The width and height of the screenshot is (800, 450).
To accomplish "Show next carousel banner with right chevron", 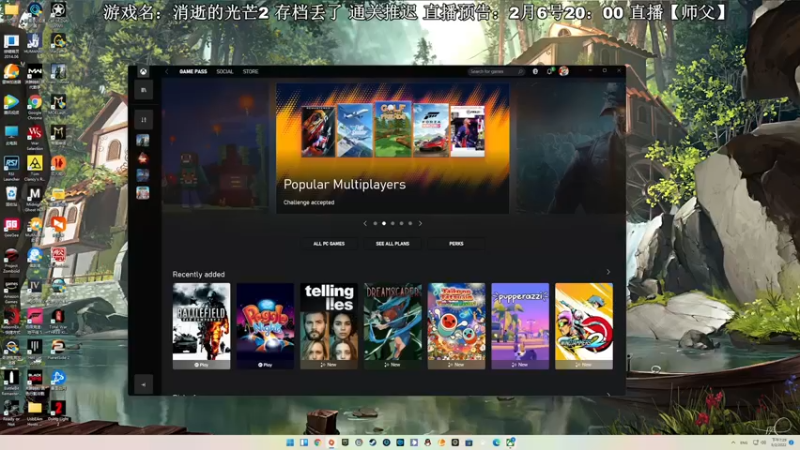I will tap(420, 223).
